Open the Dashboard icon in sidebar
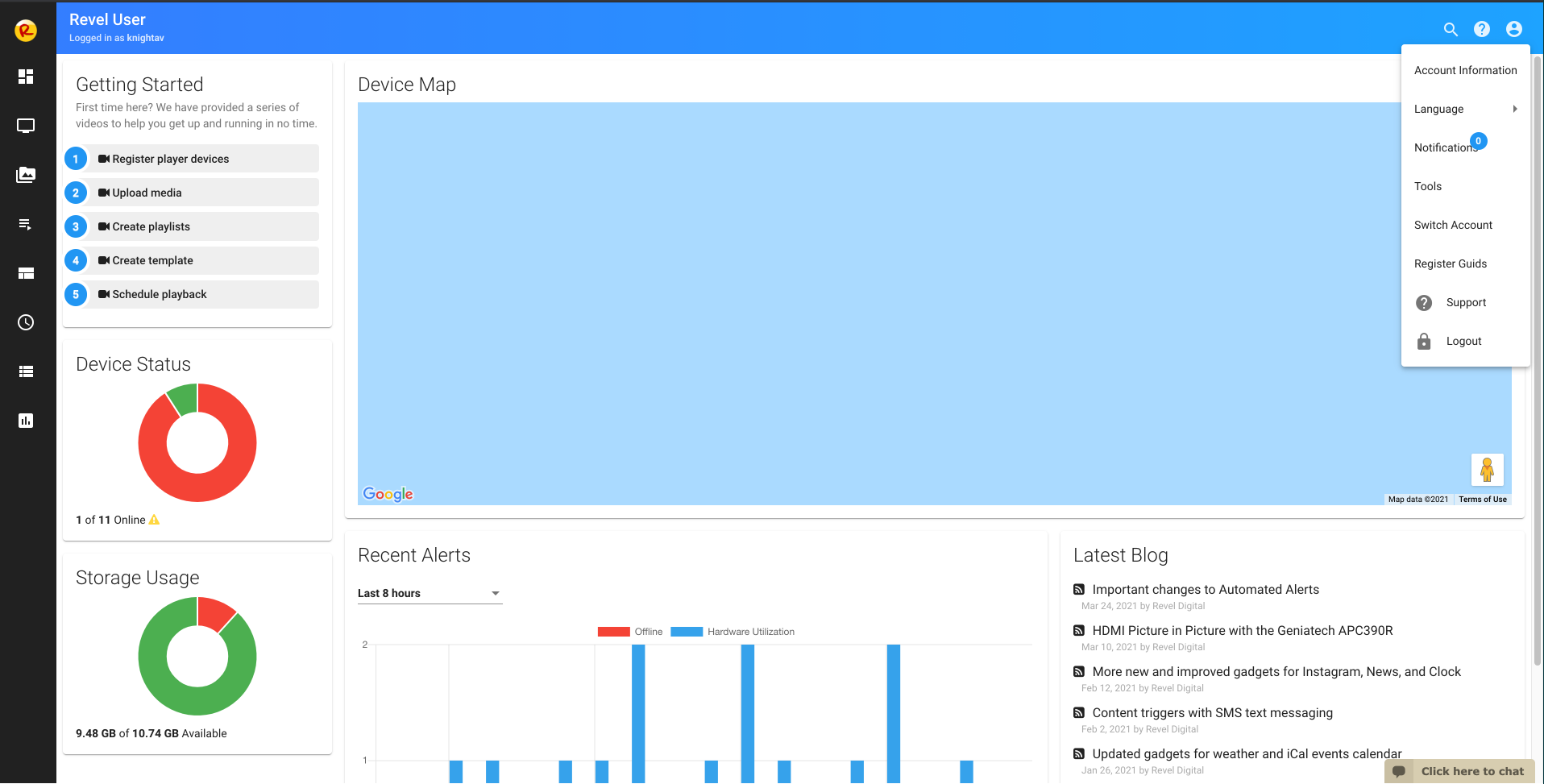 (x=26, y=77)
